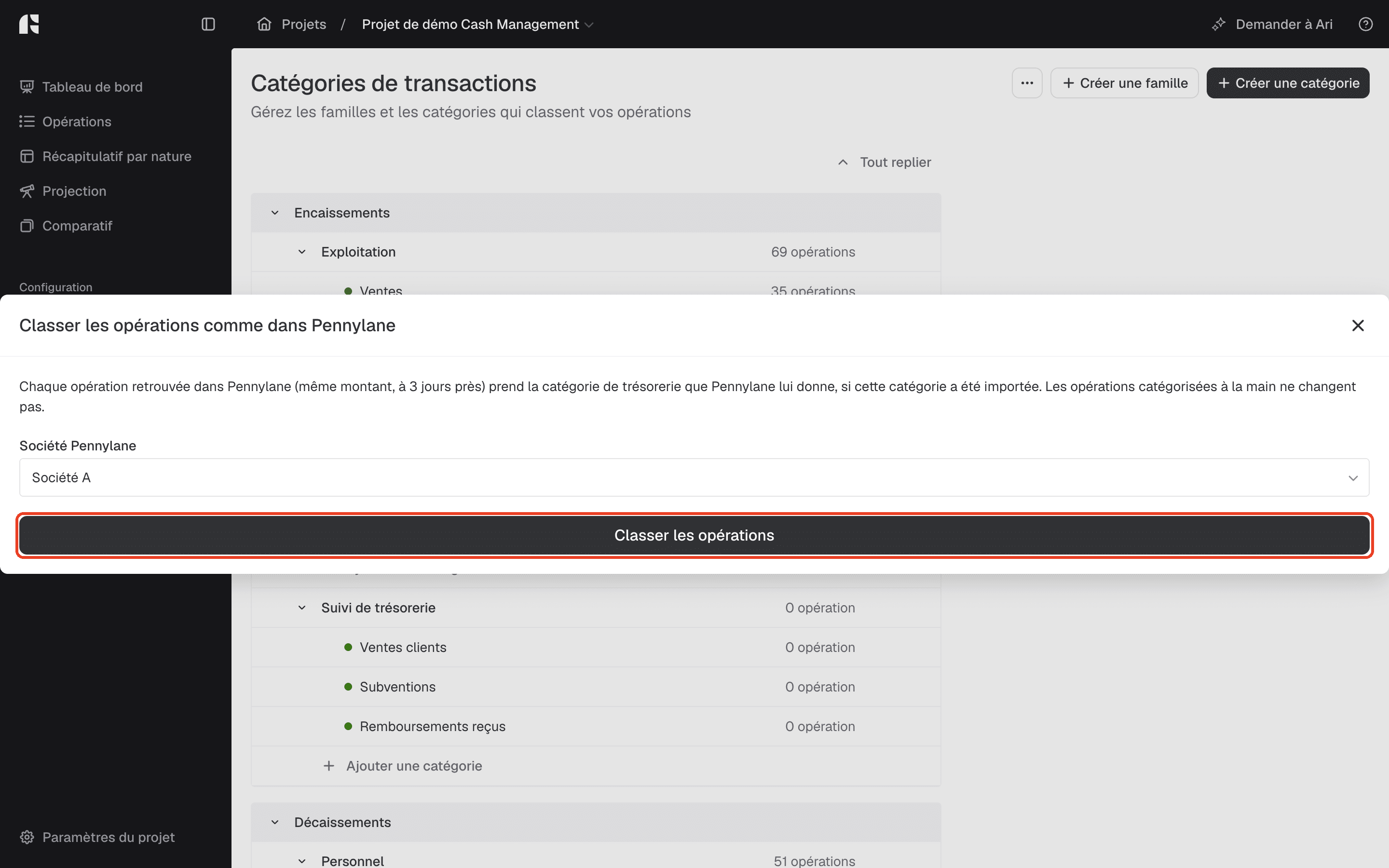Collapse the Décaissements section chevron

[x=275, y=822]
